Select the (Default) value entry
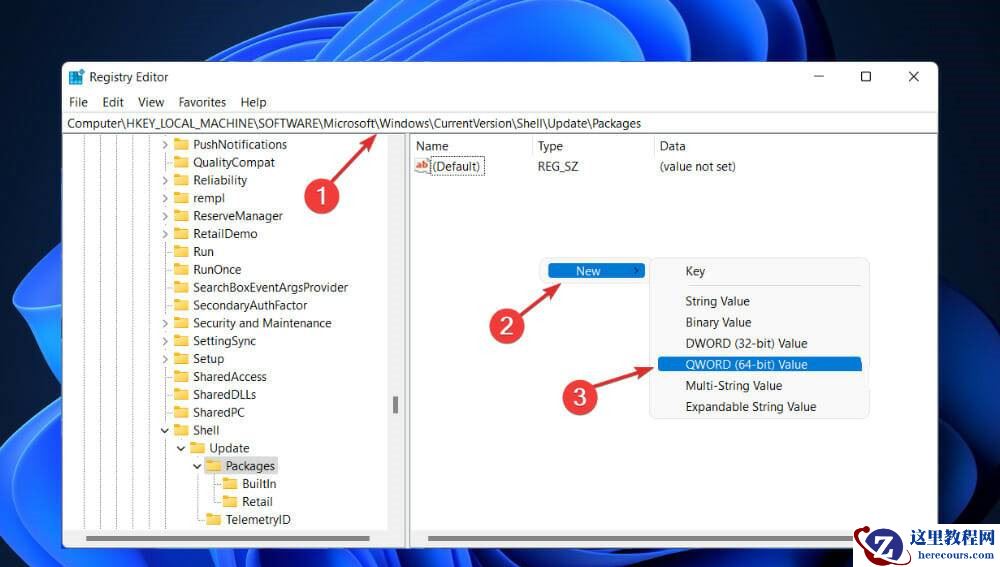This screenshot has width=1000, height=567. 457,166
